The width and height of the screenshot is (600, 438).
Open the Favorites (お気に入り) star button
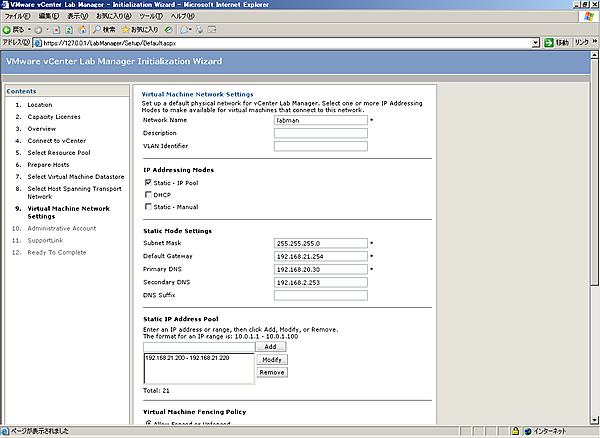click(138, 30)
